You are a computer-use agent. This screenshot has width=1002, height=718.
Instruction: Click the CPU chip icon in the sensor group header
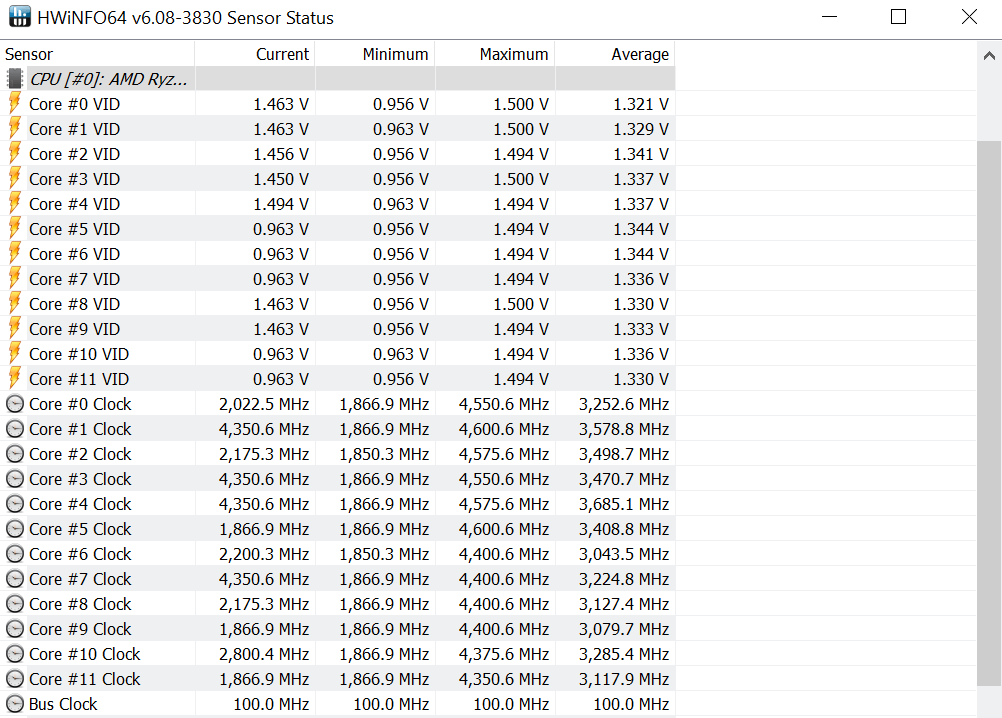[15, 79]
